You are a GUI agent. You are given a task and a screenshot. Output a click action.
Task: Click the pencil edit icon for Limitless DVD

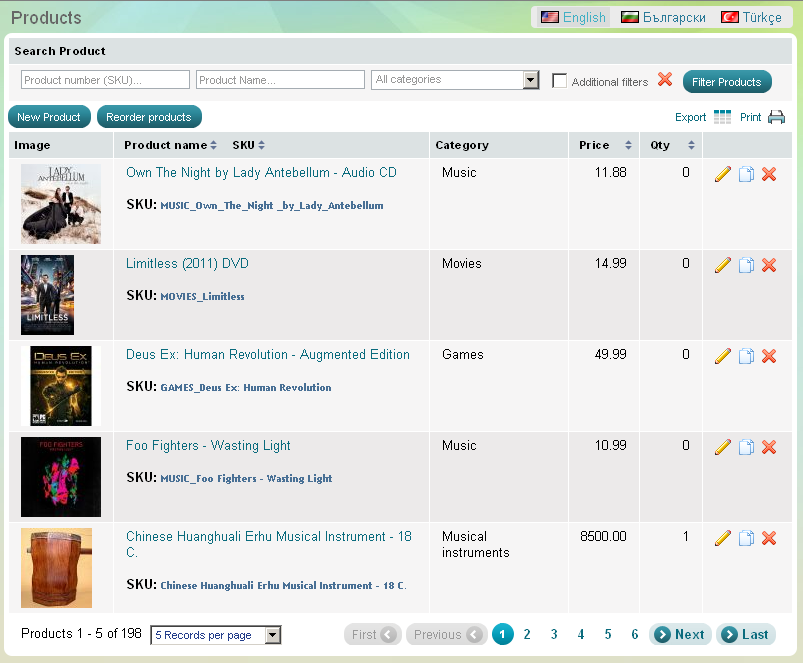(723, 265)
